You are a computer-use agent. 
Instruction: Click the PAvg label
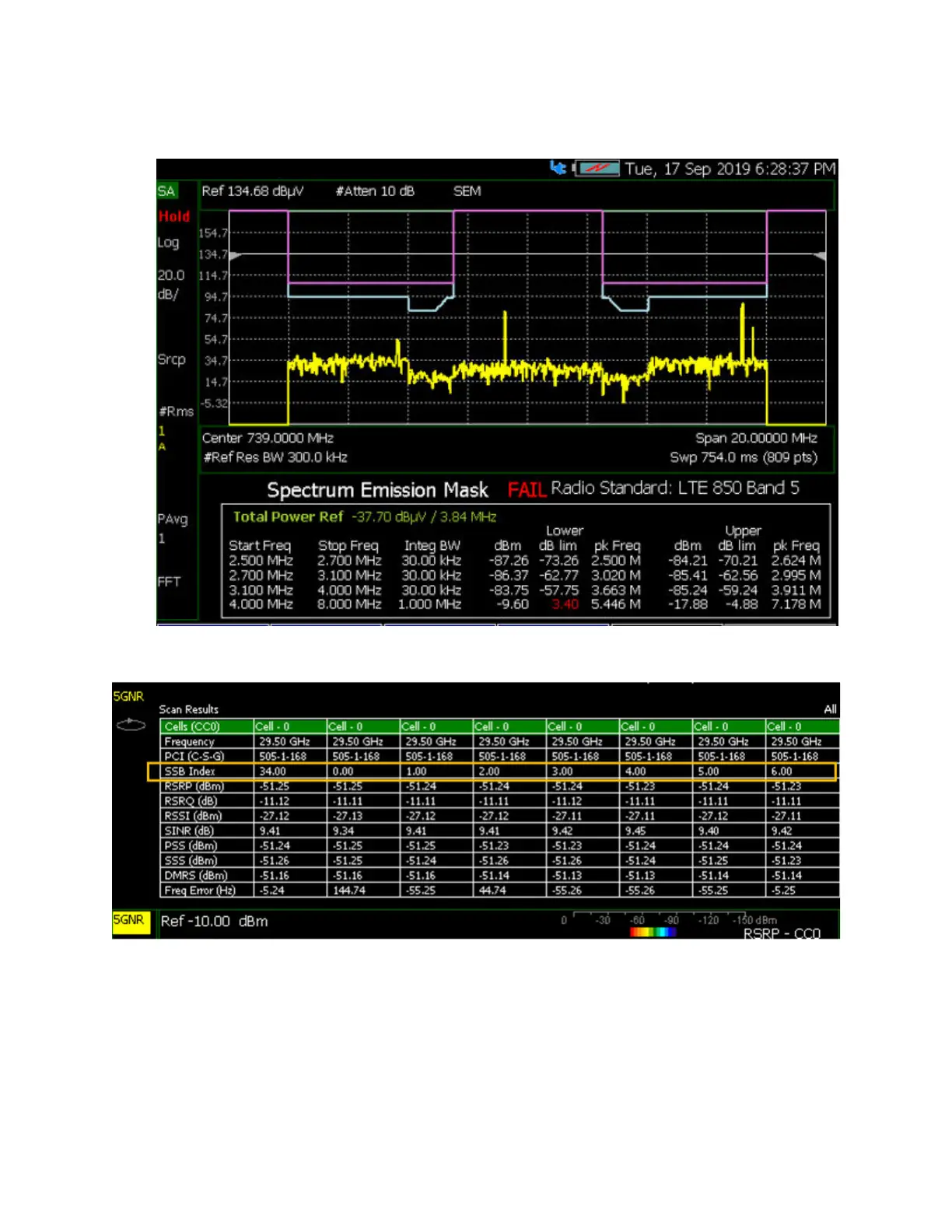(x=173, y=519)
